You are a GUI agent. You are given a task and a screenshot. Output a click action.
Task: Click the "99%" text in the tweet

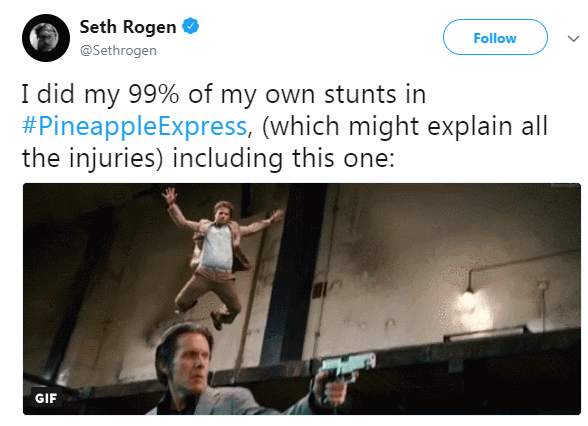[153, 94]
